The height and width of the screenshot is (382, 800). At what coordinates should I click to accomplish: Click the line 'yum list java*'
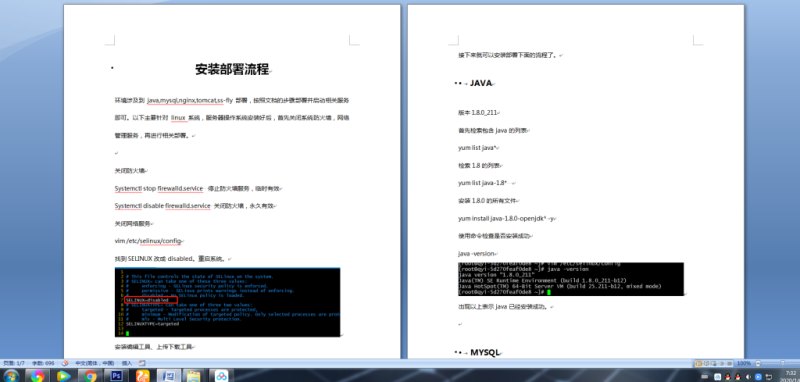[x=477, y=148]
